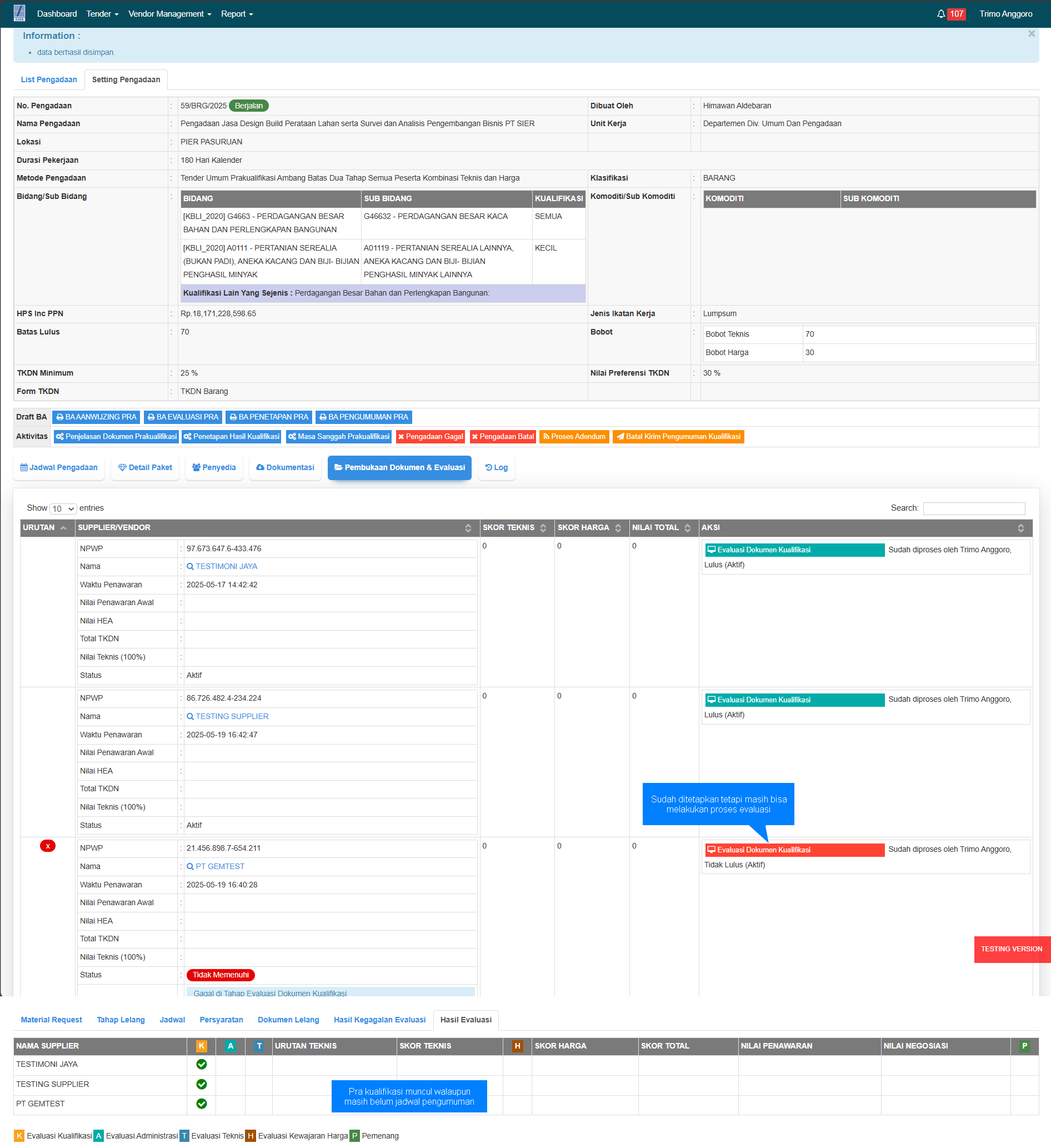Open the Report dropdown menu

click(x=237, y=14)
